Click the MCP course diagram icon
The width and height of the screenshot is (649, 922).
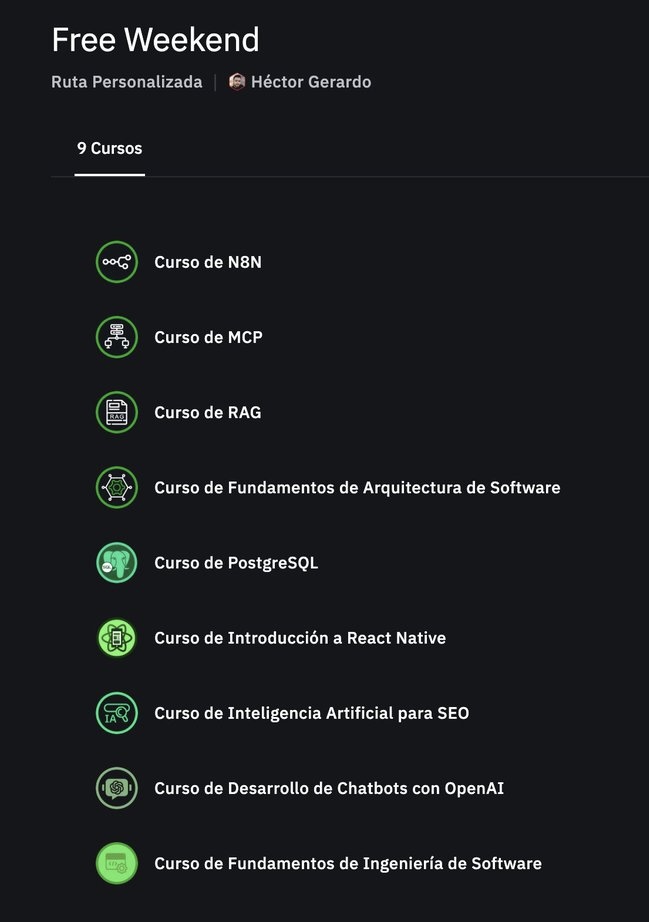(x=117, y=337)
